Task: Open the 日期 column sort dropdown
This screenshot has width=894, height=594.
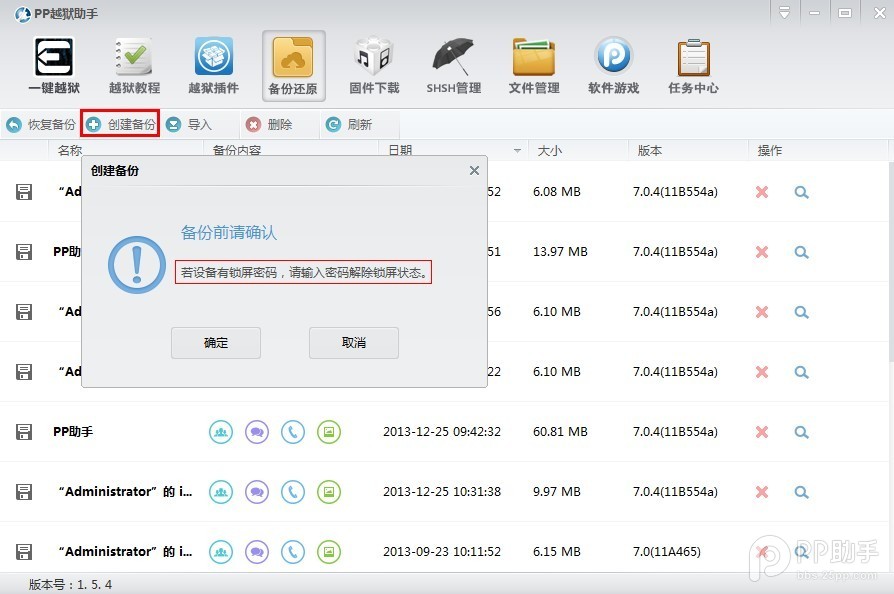Action: [x=517, y=150]
